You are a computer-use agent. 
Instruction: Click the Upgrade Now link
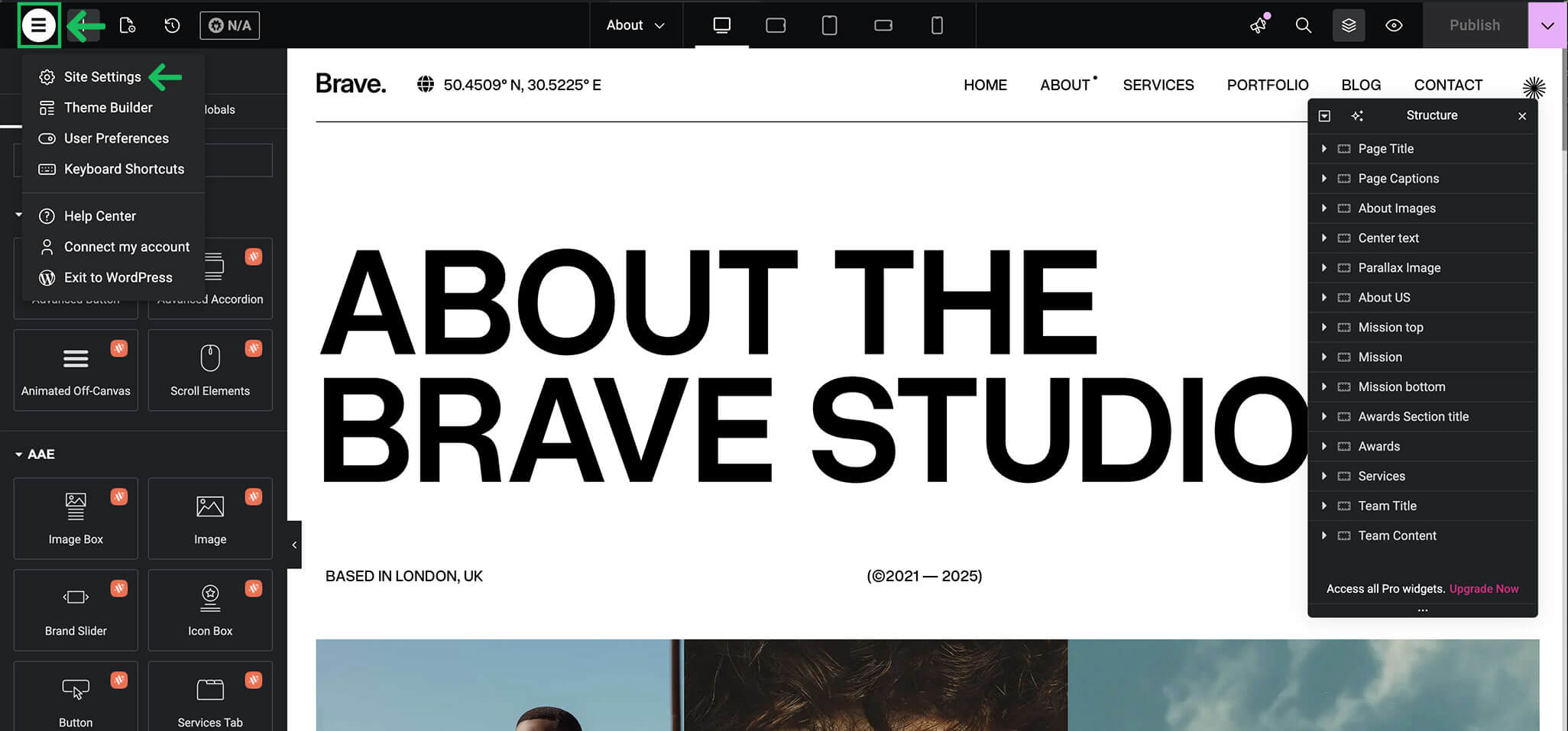click(x=1484, y=588)
